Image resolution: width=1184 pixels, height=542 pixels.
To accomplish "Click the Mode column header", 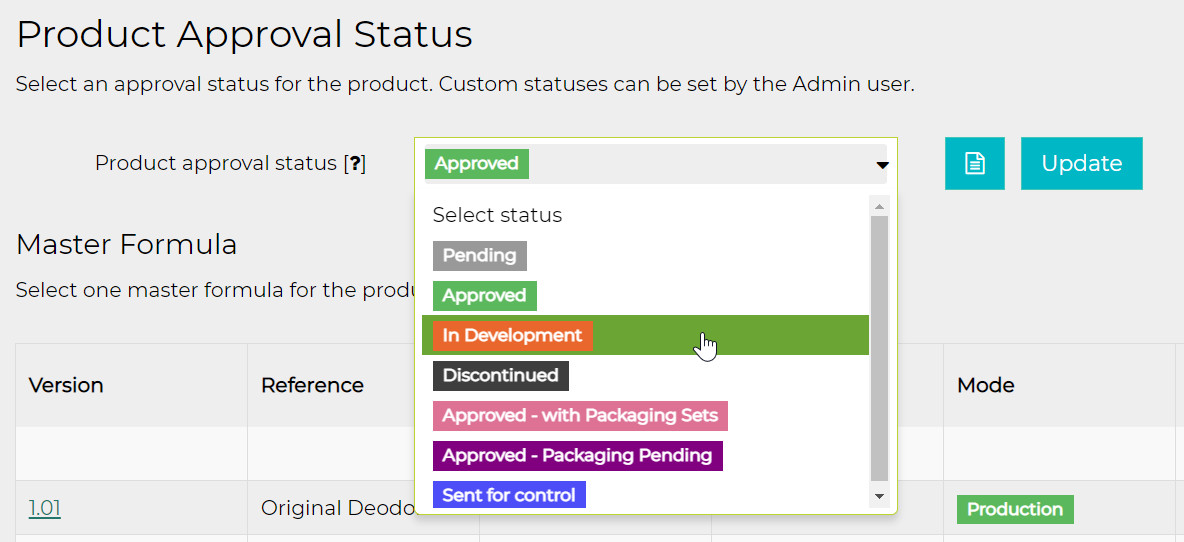I will click(986, 385).
